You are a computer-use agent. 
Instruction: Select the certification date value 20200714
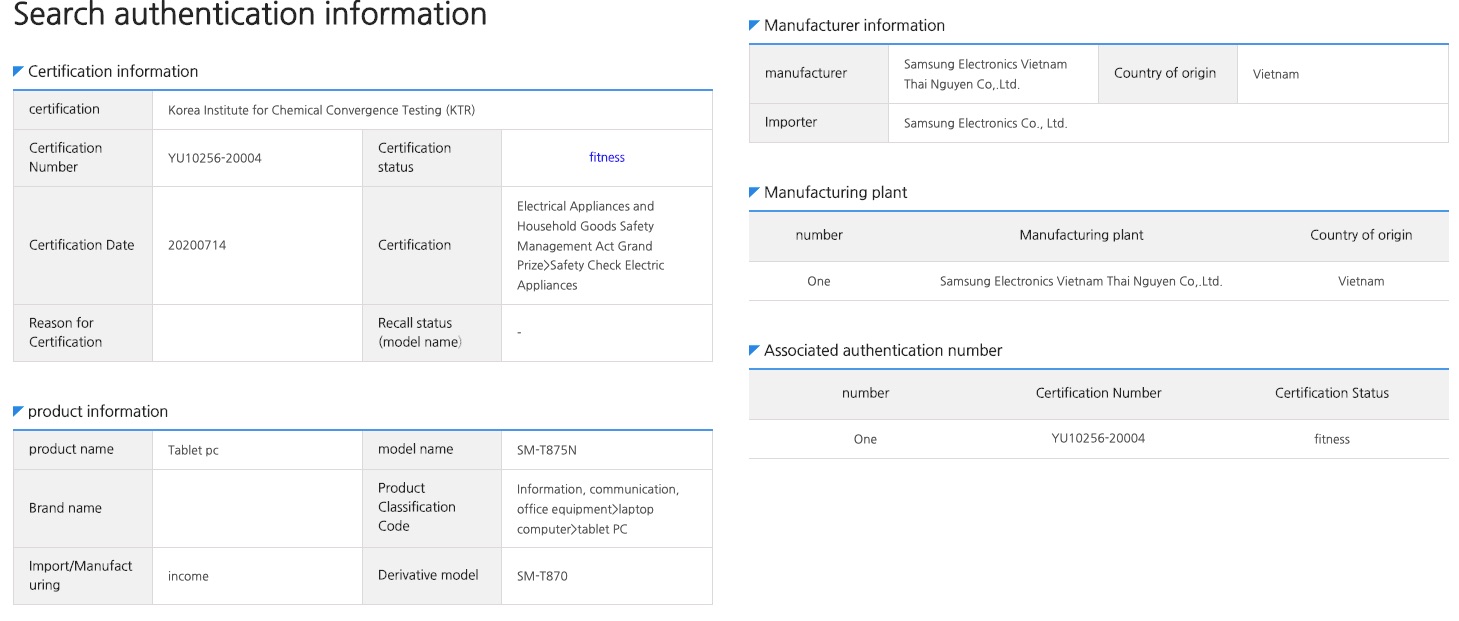[x=197, y=245]
